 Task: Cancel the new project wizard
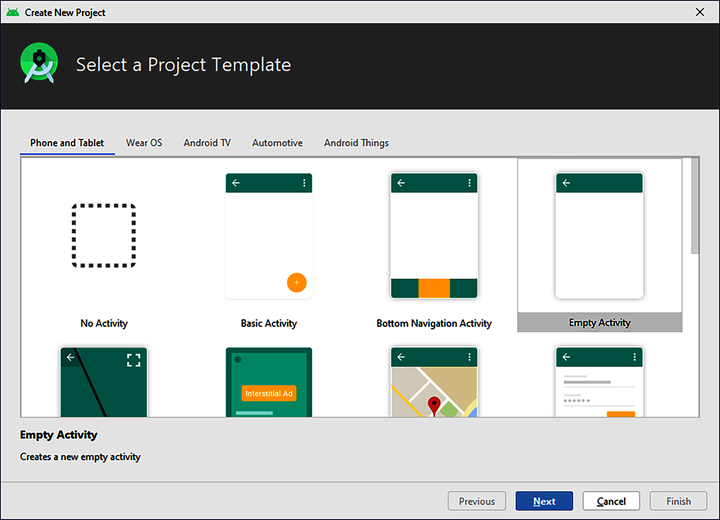click(x=611, y=501)
